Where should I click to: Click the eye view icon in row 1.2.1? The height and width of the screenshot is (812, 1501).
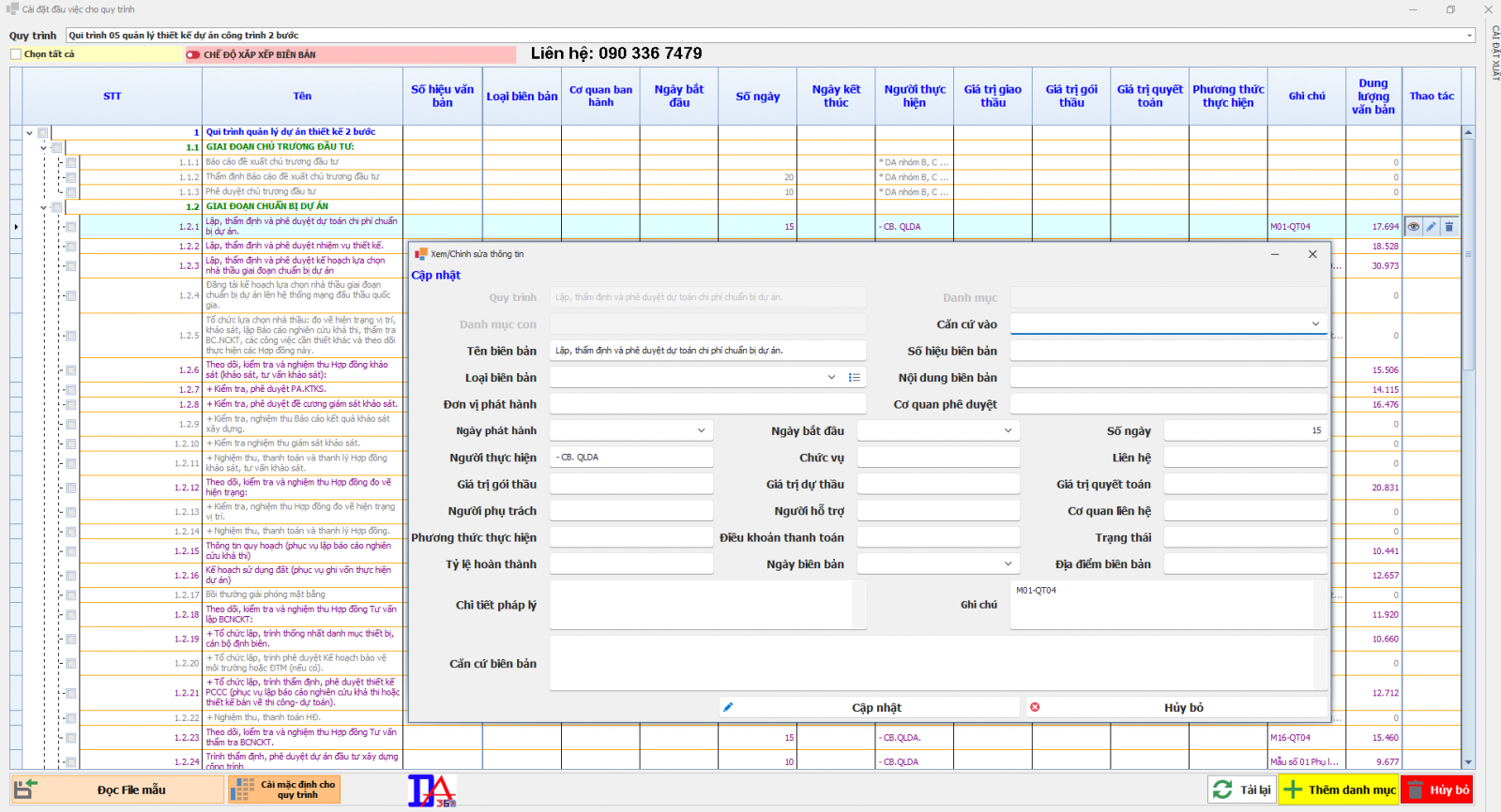(1413, 227)
